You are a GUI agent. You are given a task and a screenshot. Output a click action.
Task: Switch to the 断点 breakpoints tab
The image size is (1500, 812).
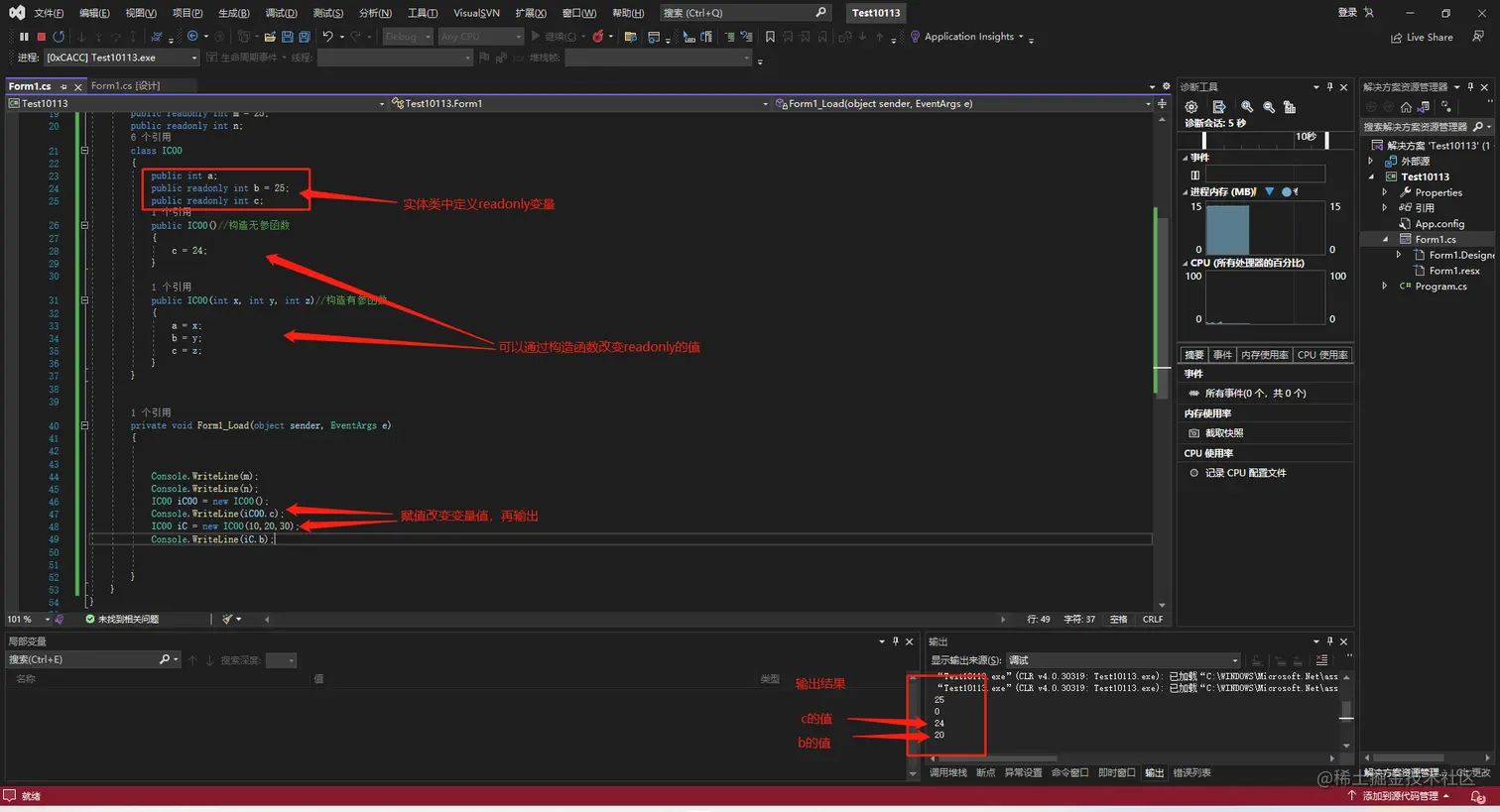click(x=985, y=773)
